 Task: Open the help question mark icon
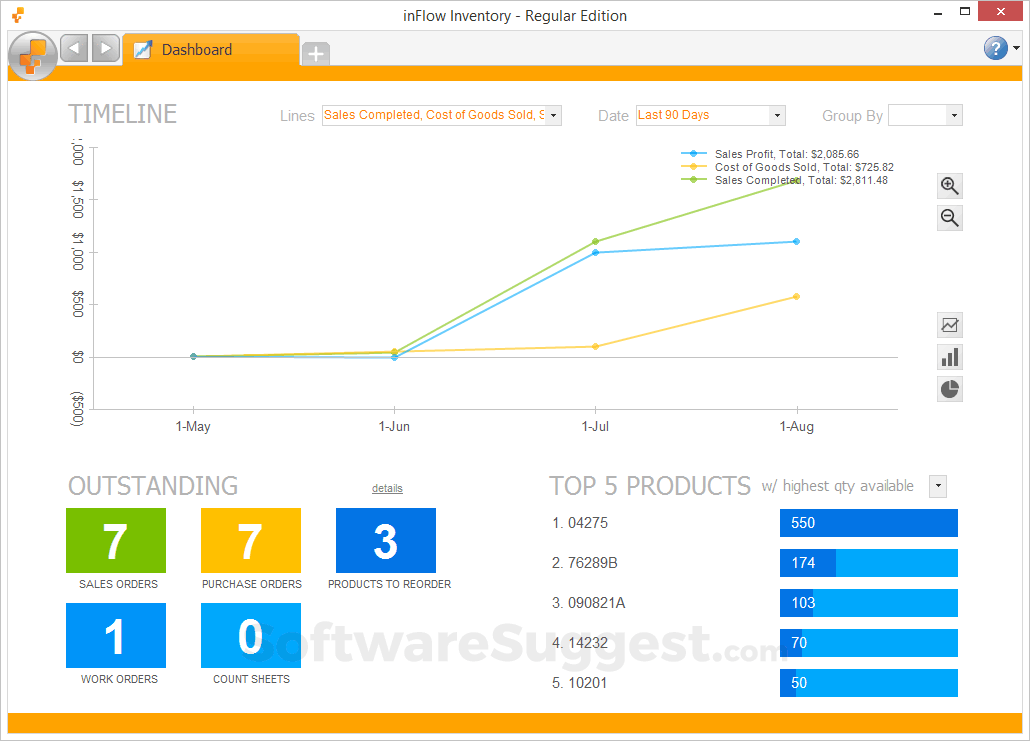995,48
